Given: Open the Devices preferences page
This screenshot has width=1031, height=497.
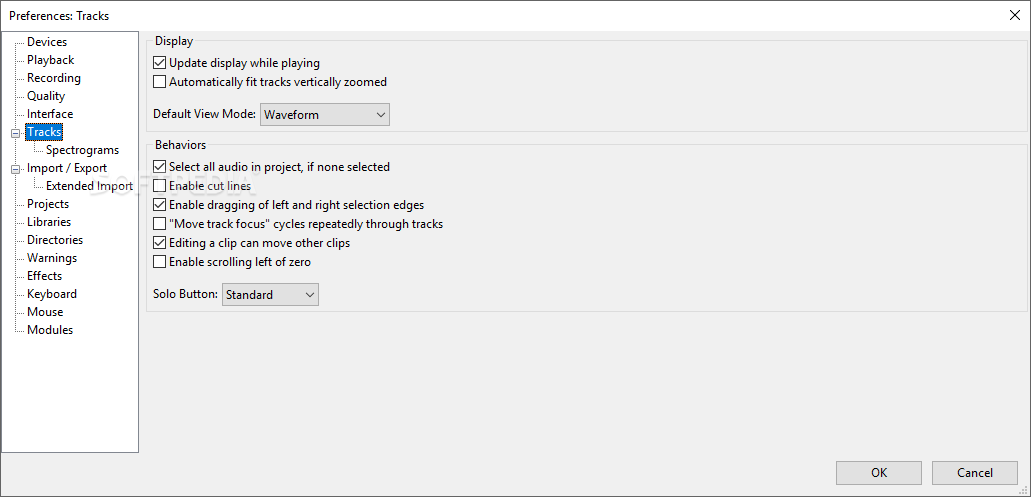Looking at the screenshot, I should (47, 42).
